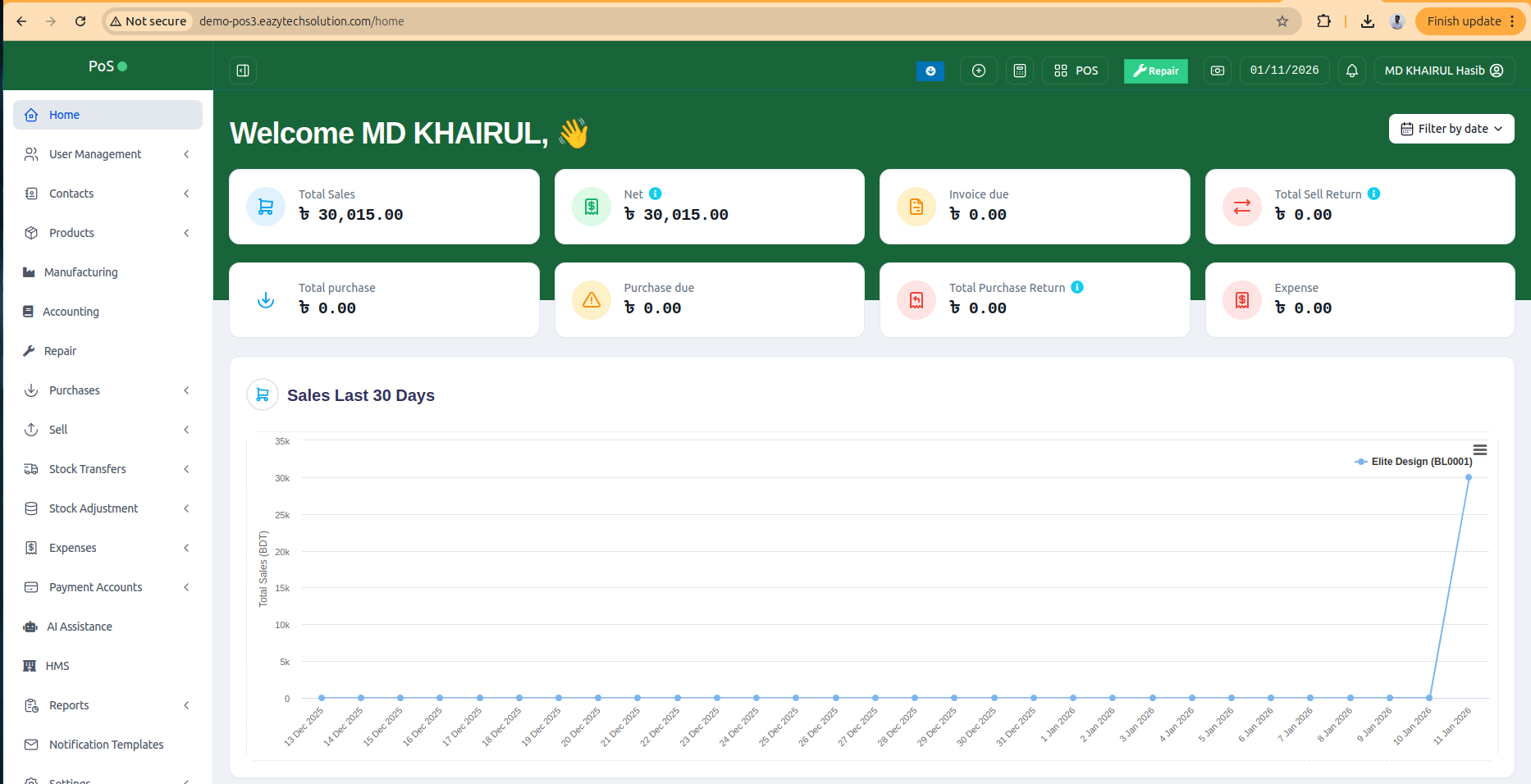Open the calculator icon in the top bar
The image size is (1531, 784).
click(x=1019, y=71)
